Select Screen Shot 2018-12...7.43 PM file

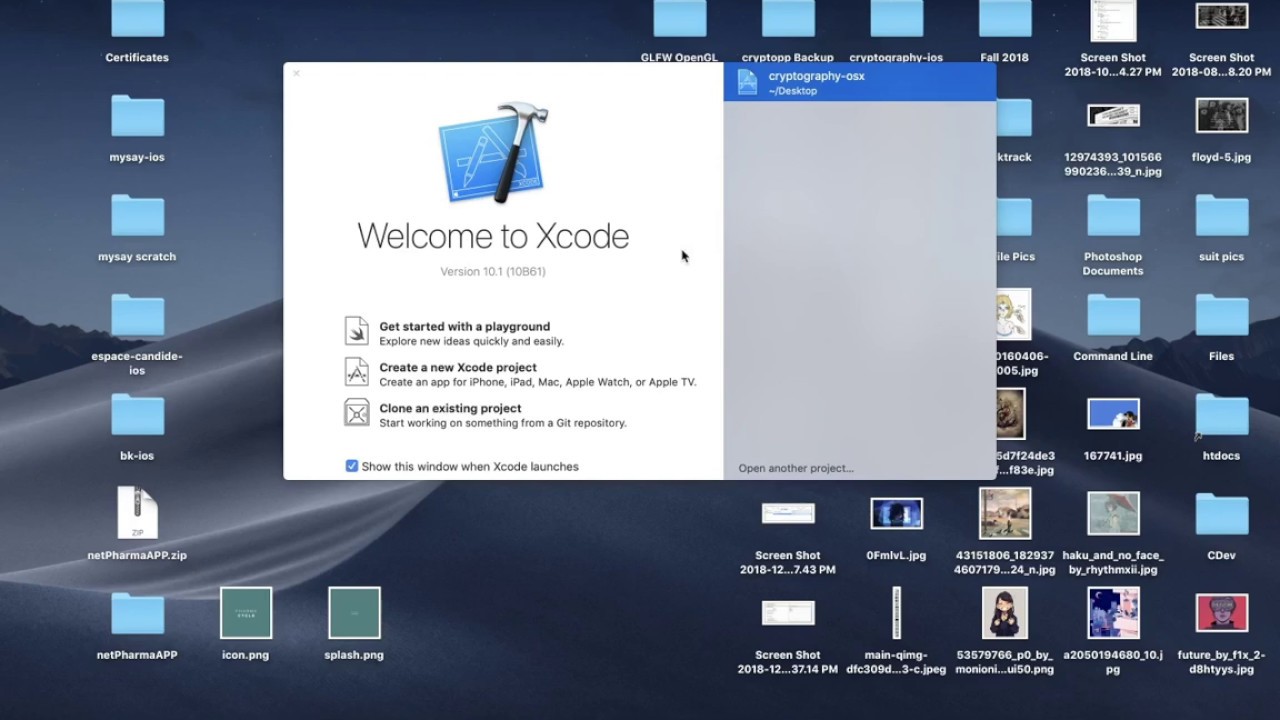[788, 513]
